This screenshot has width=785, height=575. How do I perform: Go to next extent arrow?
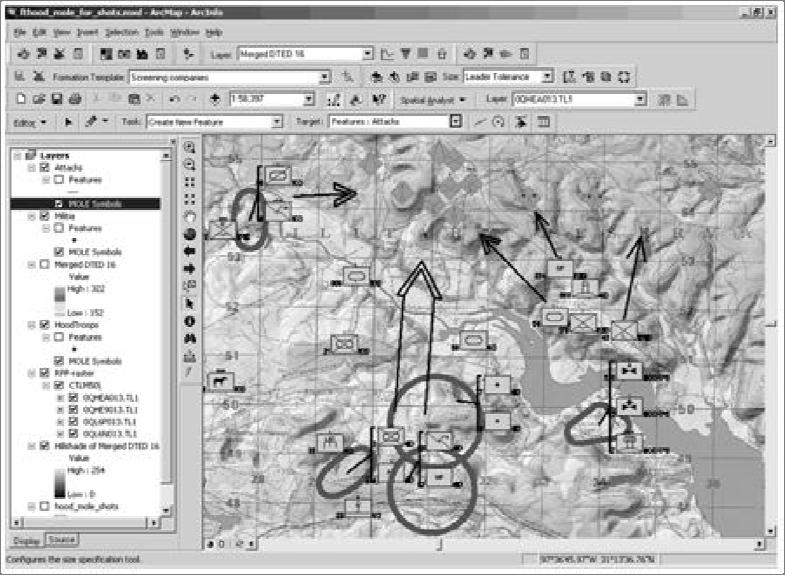coord(189,269)
